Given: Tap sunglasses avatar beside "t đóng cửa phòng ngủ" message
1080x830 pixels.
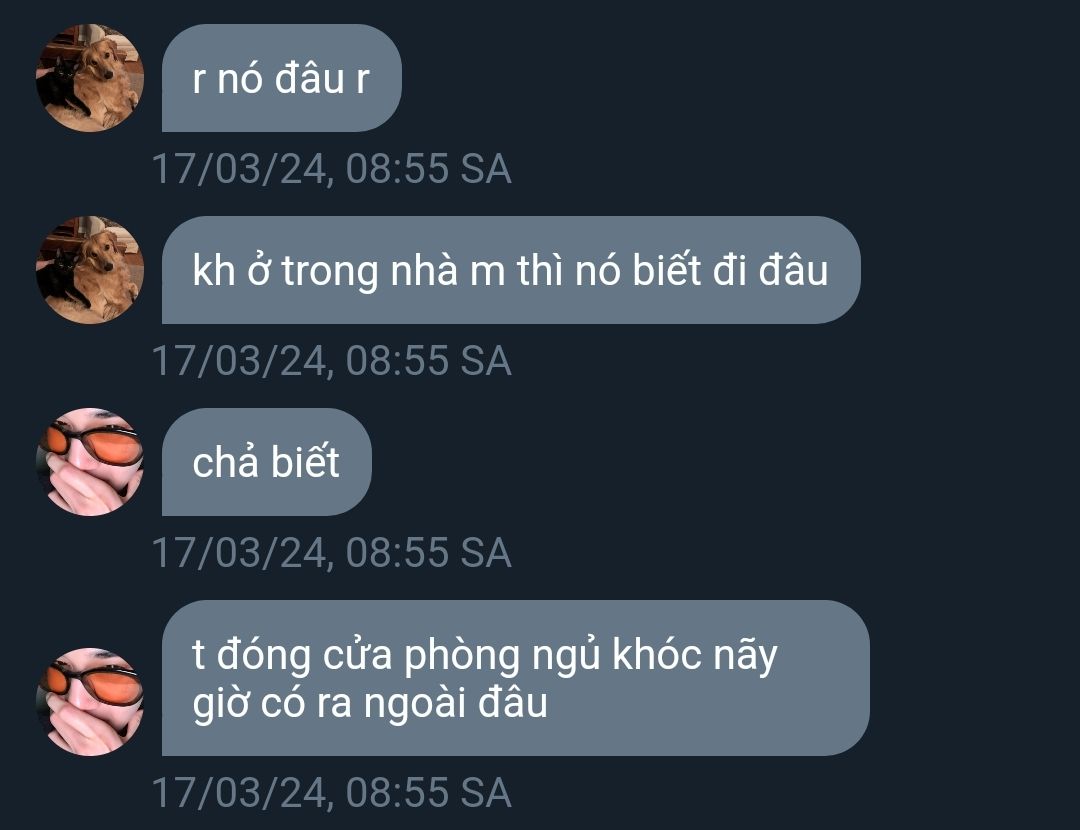Looking at the screenshot, I should tap(90, 702).
